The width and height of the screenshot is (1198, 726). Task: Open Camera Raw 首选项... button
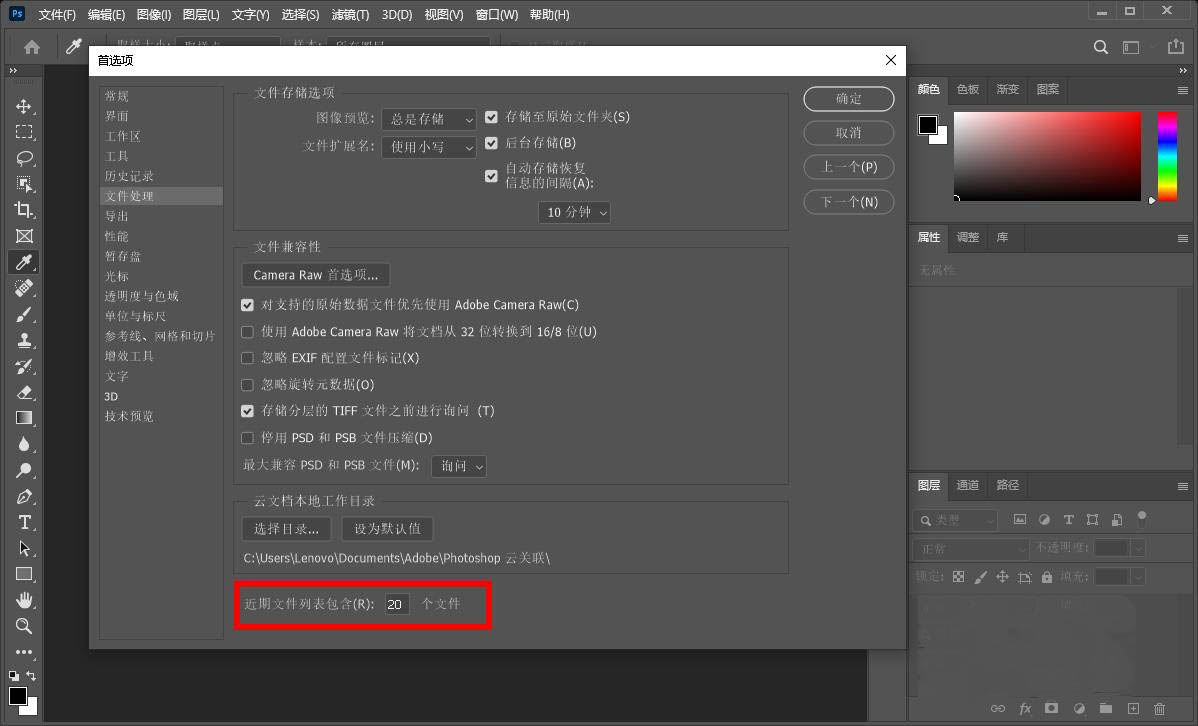point(316,275)
